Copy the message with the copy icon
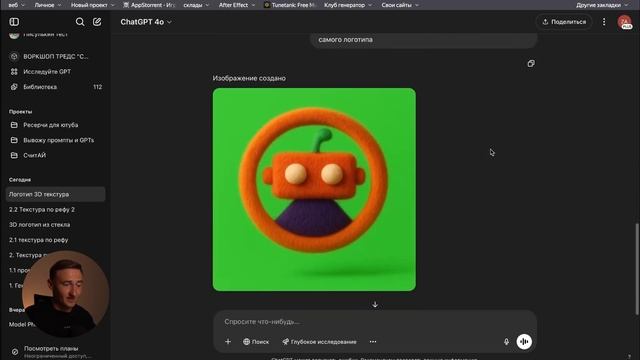Viewport: 640px width, 360px height. (531, 63)
